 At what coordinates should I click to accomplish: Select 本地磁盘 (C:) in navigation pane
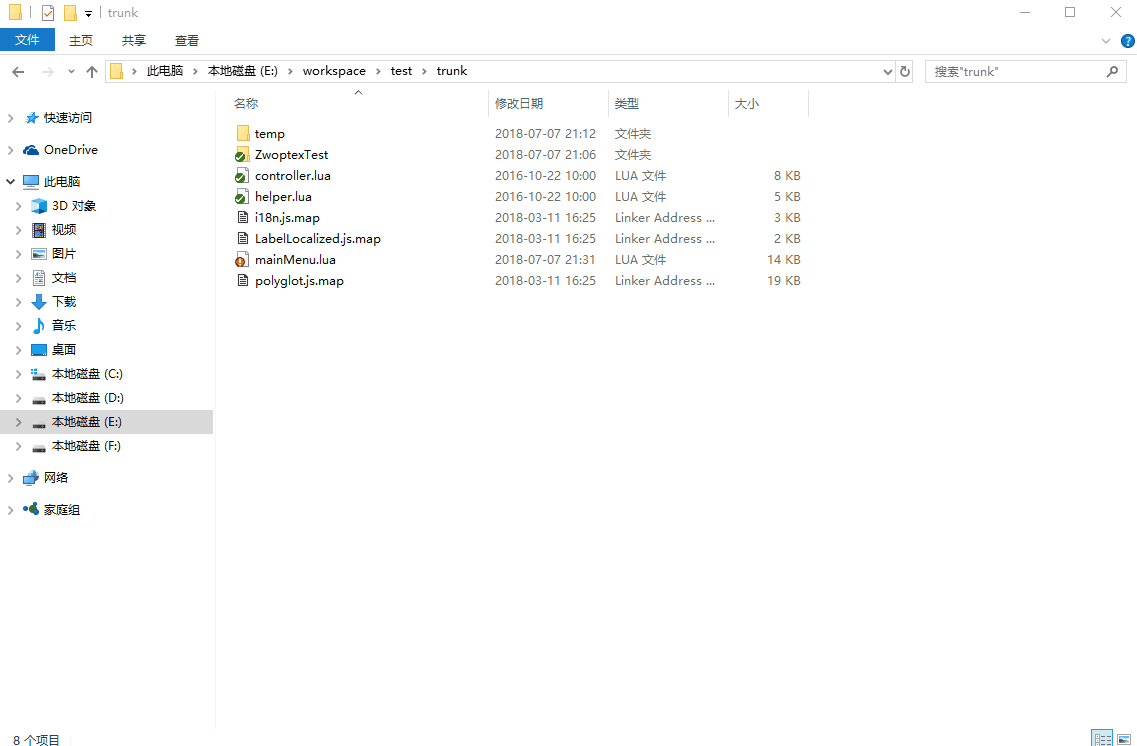click(87, 374)
